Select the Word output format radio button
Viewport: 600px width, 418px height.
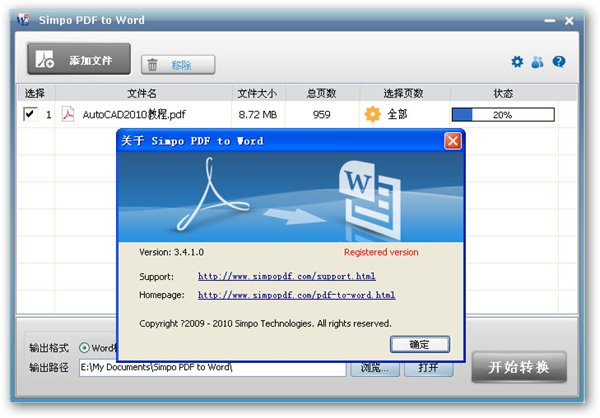click(84, 348)
